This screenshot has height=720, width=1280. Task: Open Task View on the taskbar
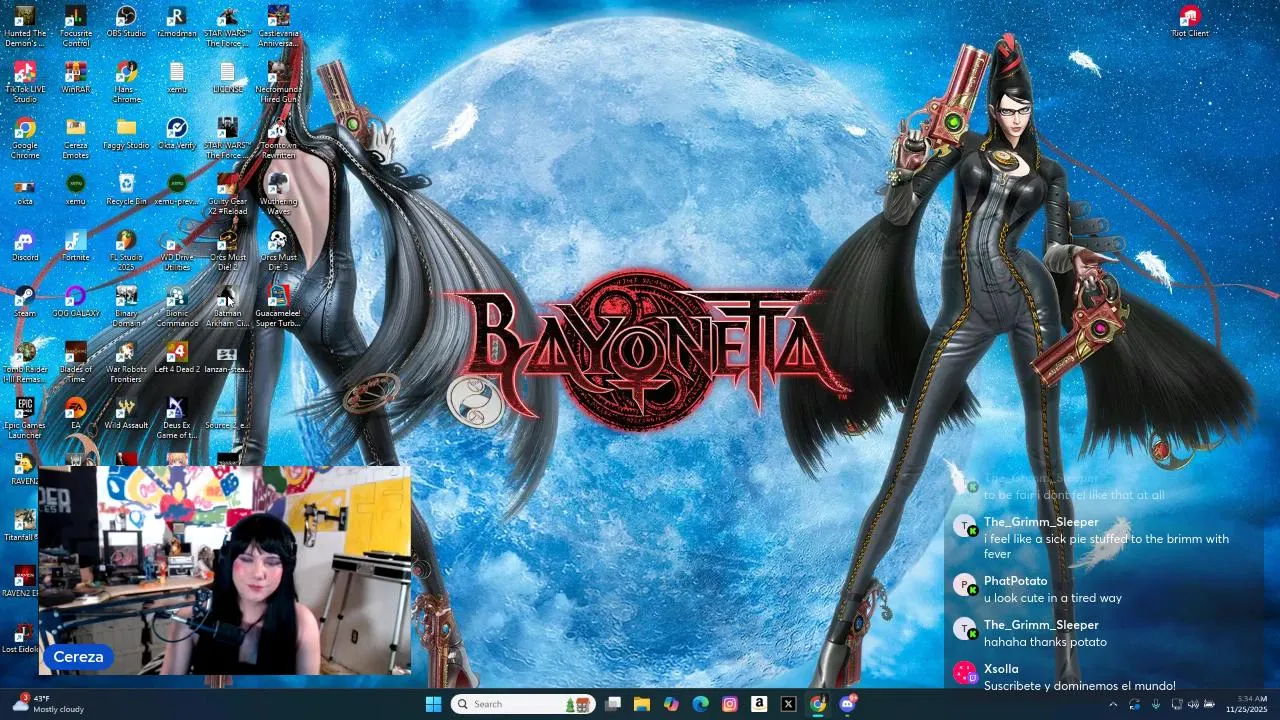click(613, 704)
